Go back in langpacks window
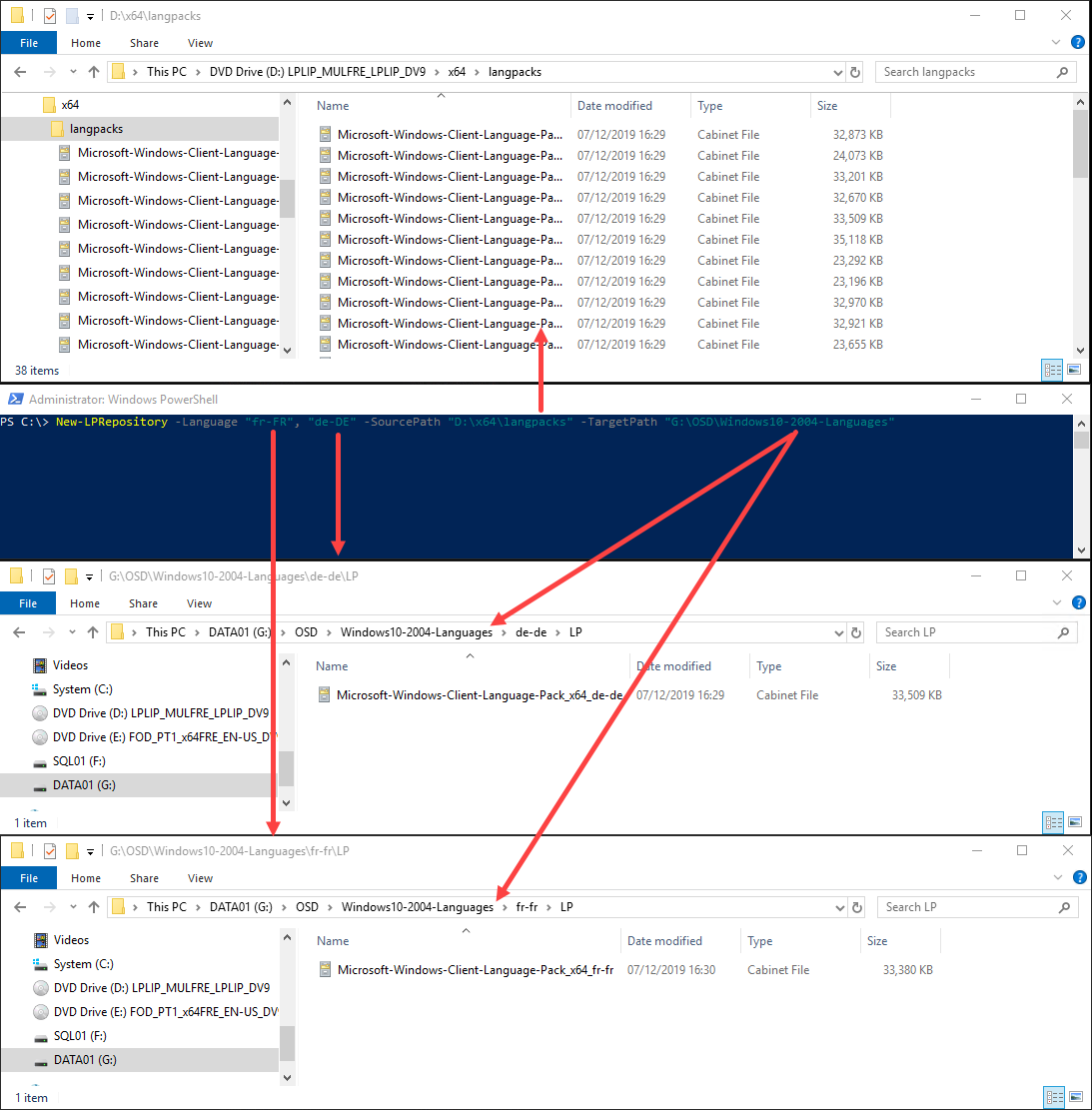The image size is (1092, 1110). (x=21, y=72)
